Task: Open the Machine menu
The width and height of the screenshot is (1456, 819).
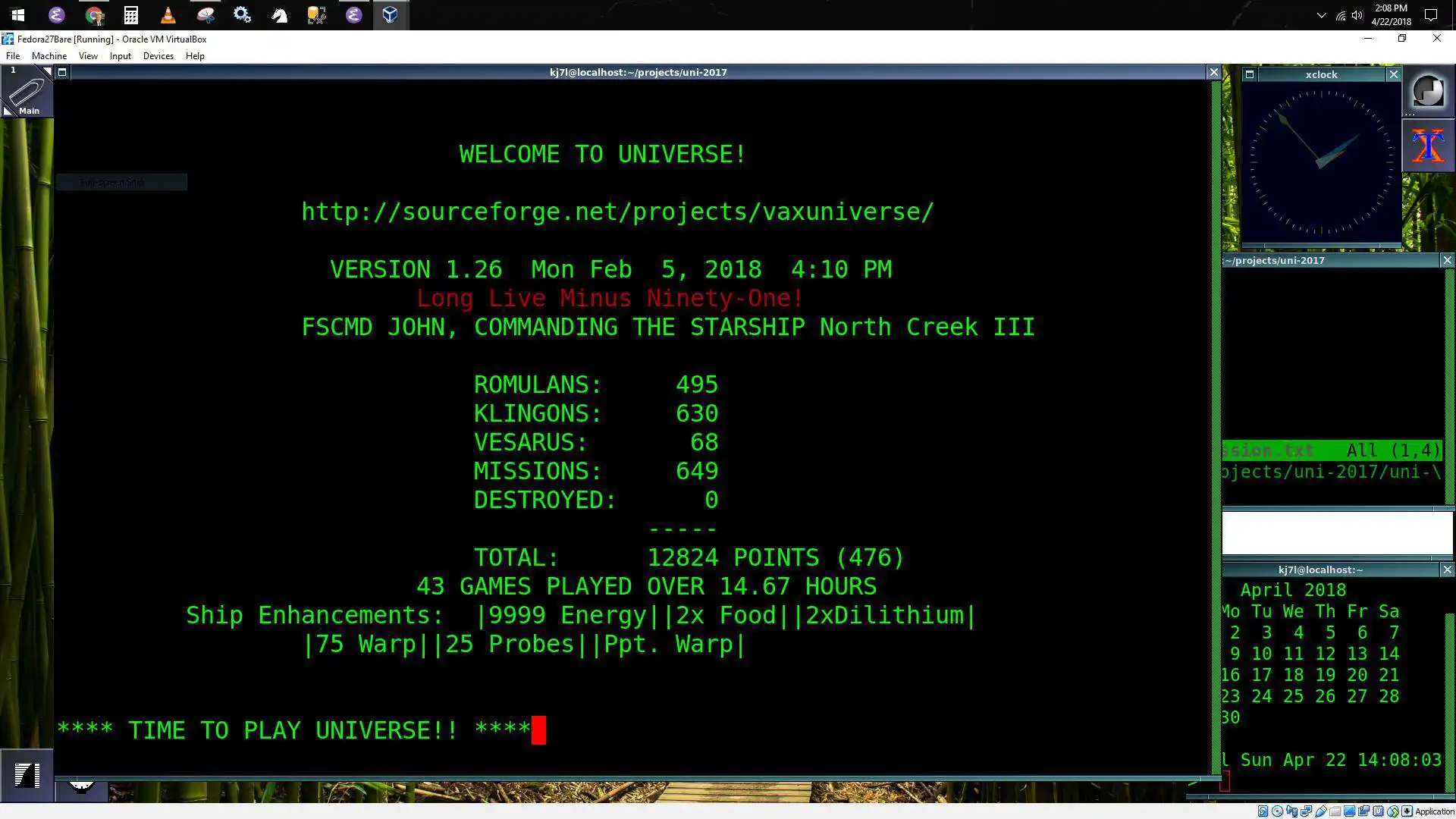Action: pos(49,56)
